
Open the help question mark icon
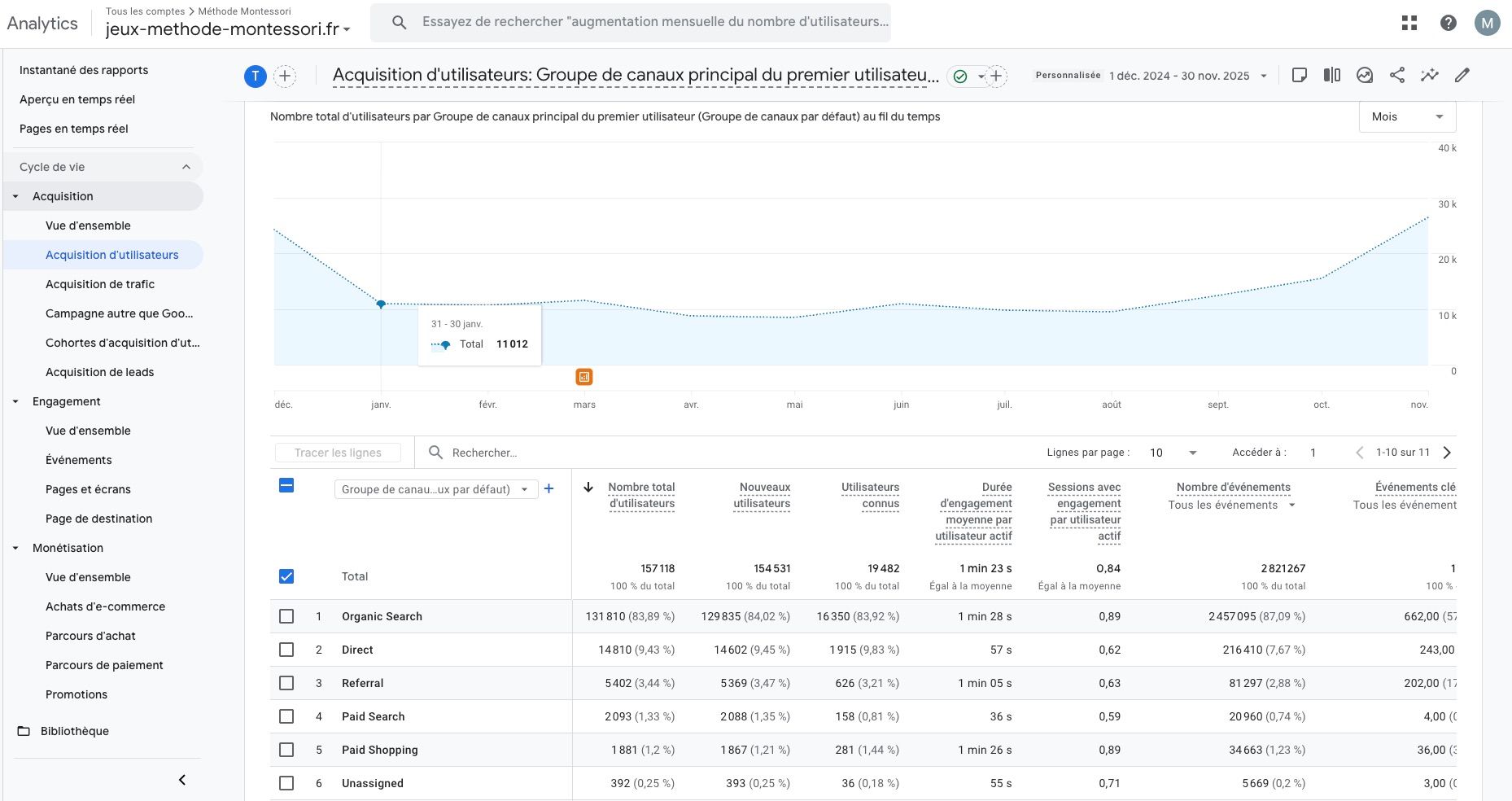pos(1449,23)
